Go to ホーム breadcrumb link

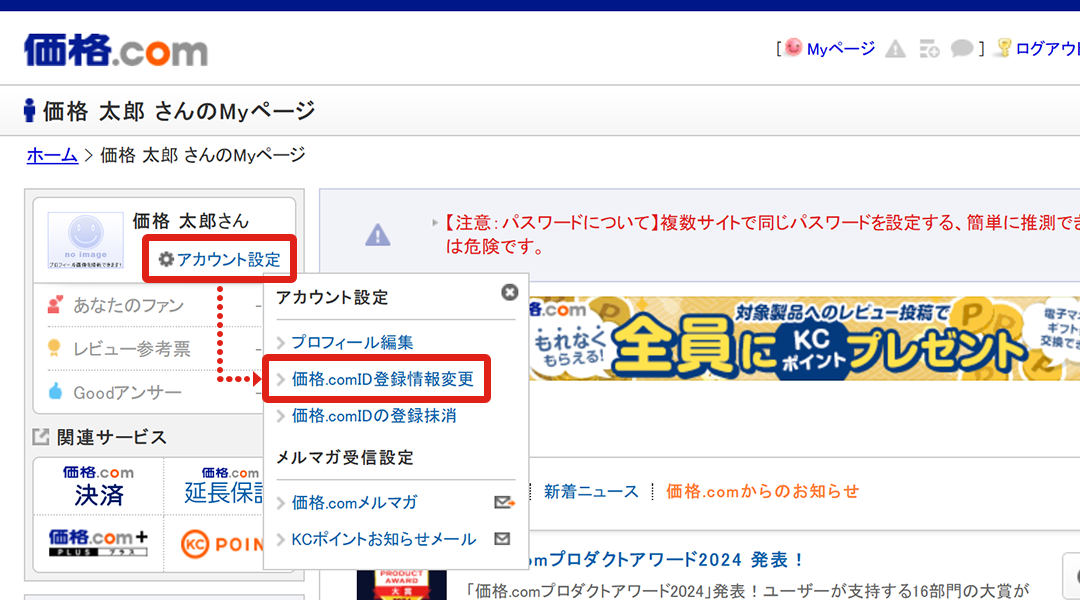(52, 155)
